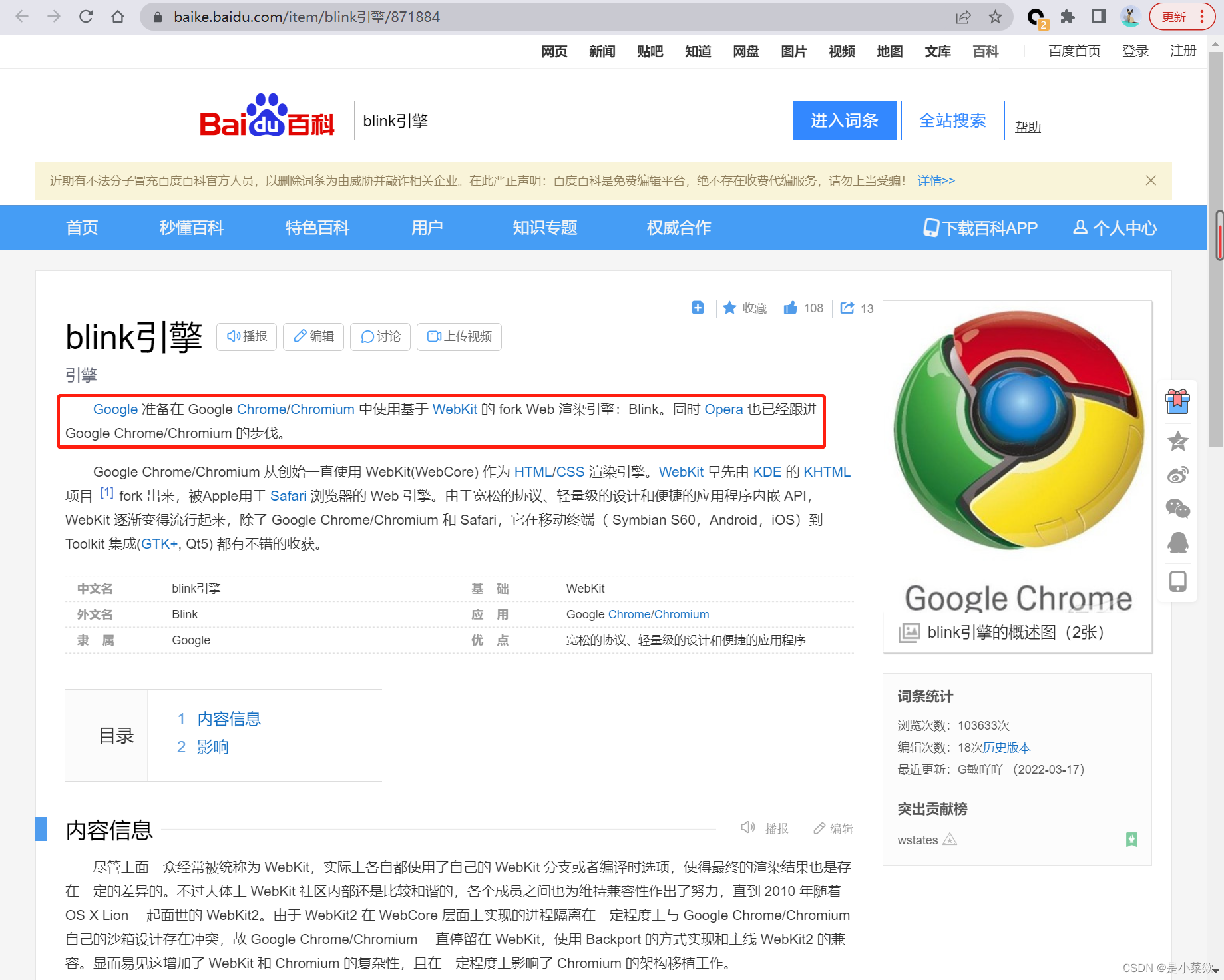Click the 全站搜索 button
1224x980 pixels.
pyautogui.click(x=952, y=121)
